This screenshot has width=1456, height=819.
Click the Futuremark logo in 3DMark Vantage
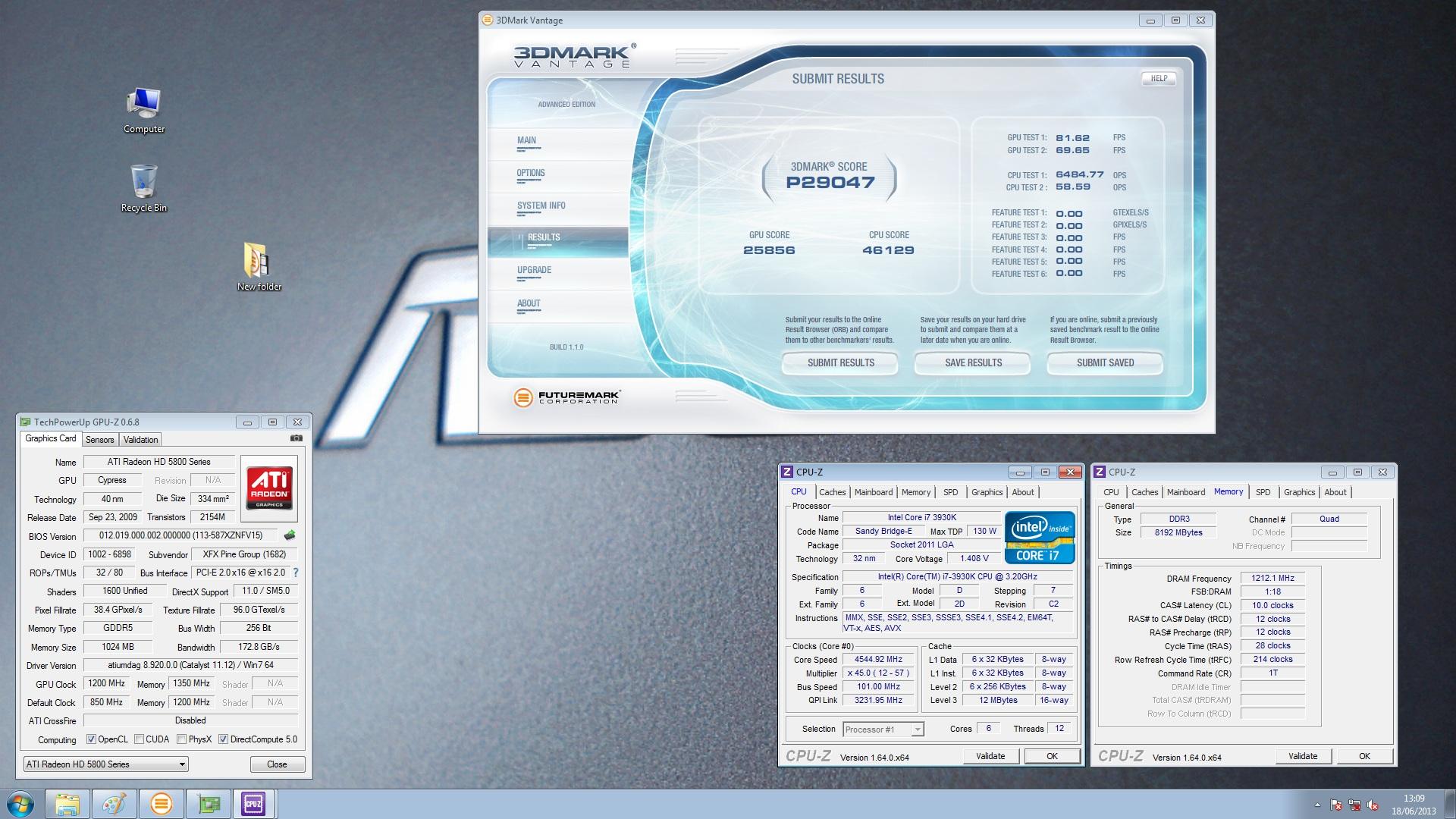click(x=567, y=397)
